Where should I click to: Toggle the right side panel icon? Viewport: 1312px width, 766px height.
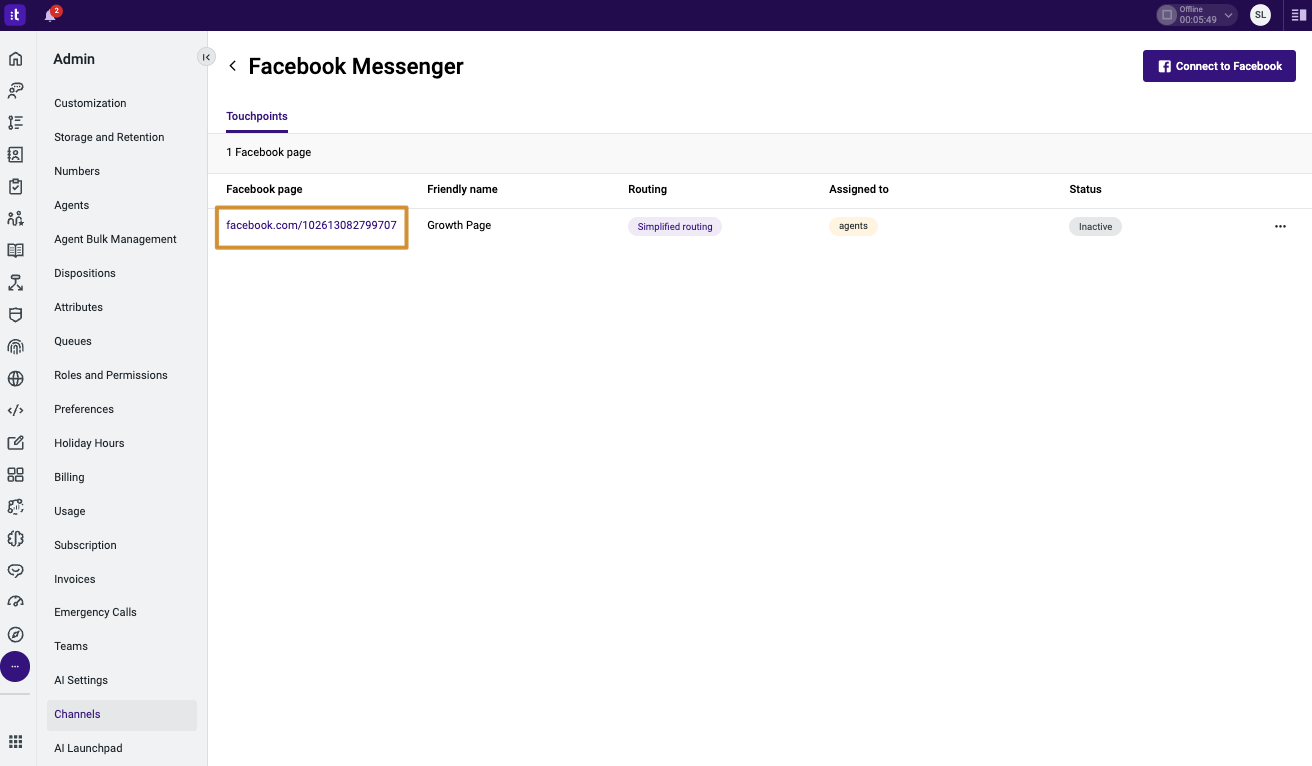[x=1298, y=15]
